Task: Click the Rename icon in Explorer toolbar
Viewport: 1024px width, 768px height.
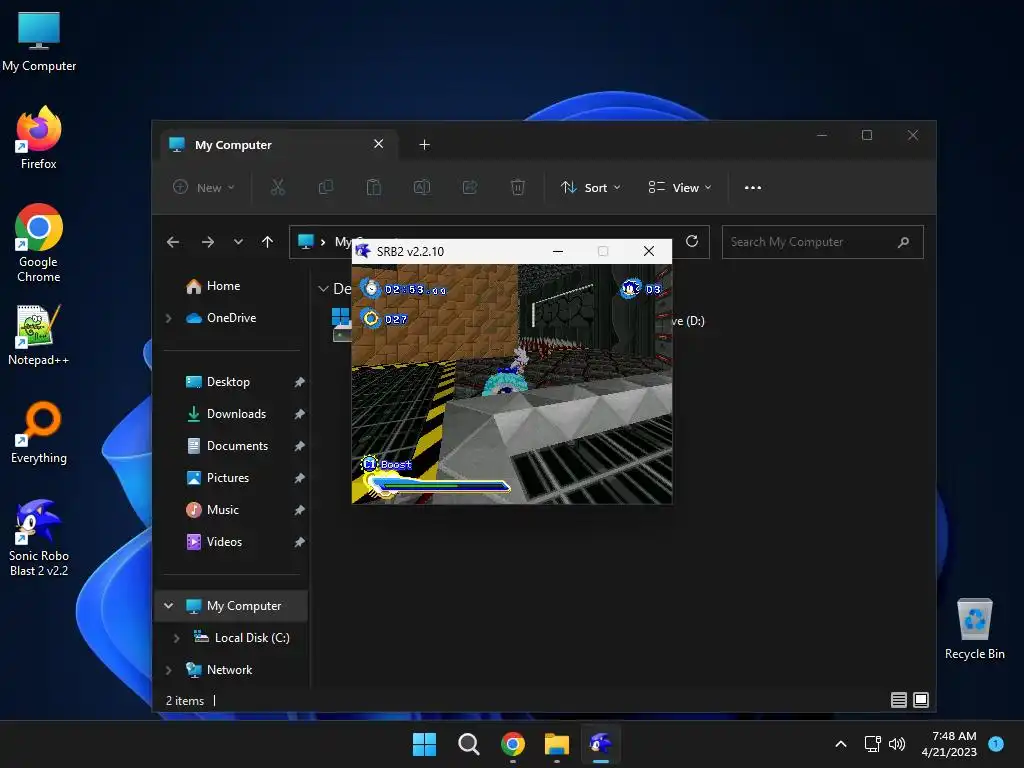Action: coord(422,187)
